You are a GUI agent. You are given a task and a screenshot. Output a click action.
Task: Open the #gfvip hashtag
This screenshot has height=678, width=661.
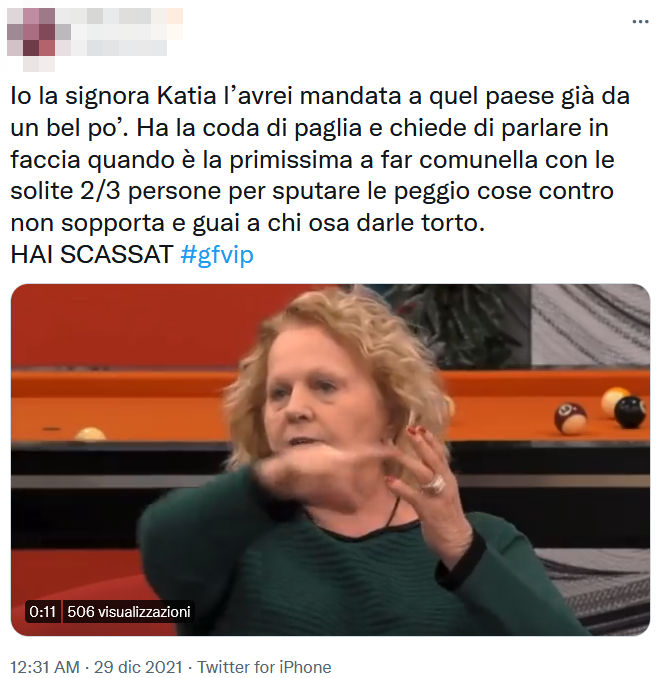(x=217, y=255)
